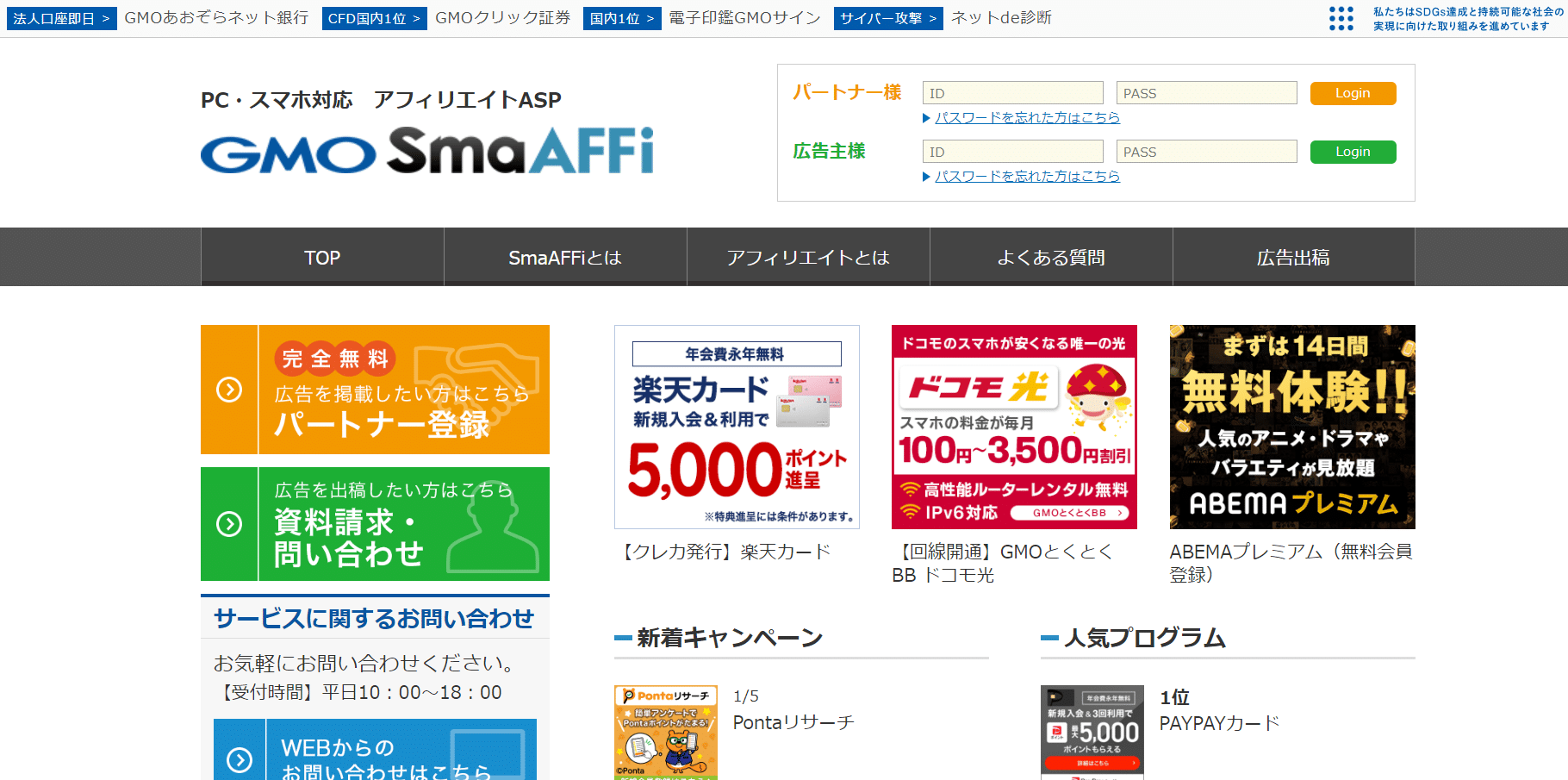Focus the advertiser ID input field

1013,152
